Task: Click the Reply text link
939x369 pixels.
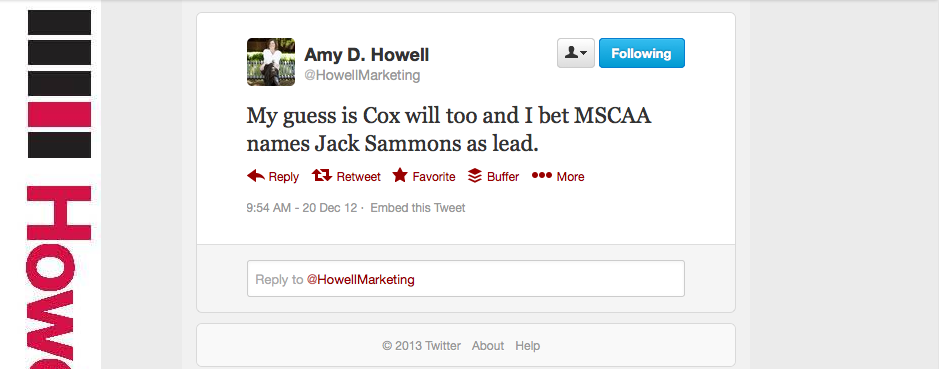Action: click(284, 177)
